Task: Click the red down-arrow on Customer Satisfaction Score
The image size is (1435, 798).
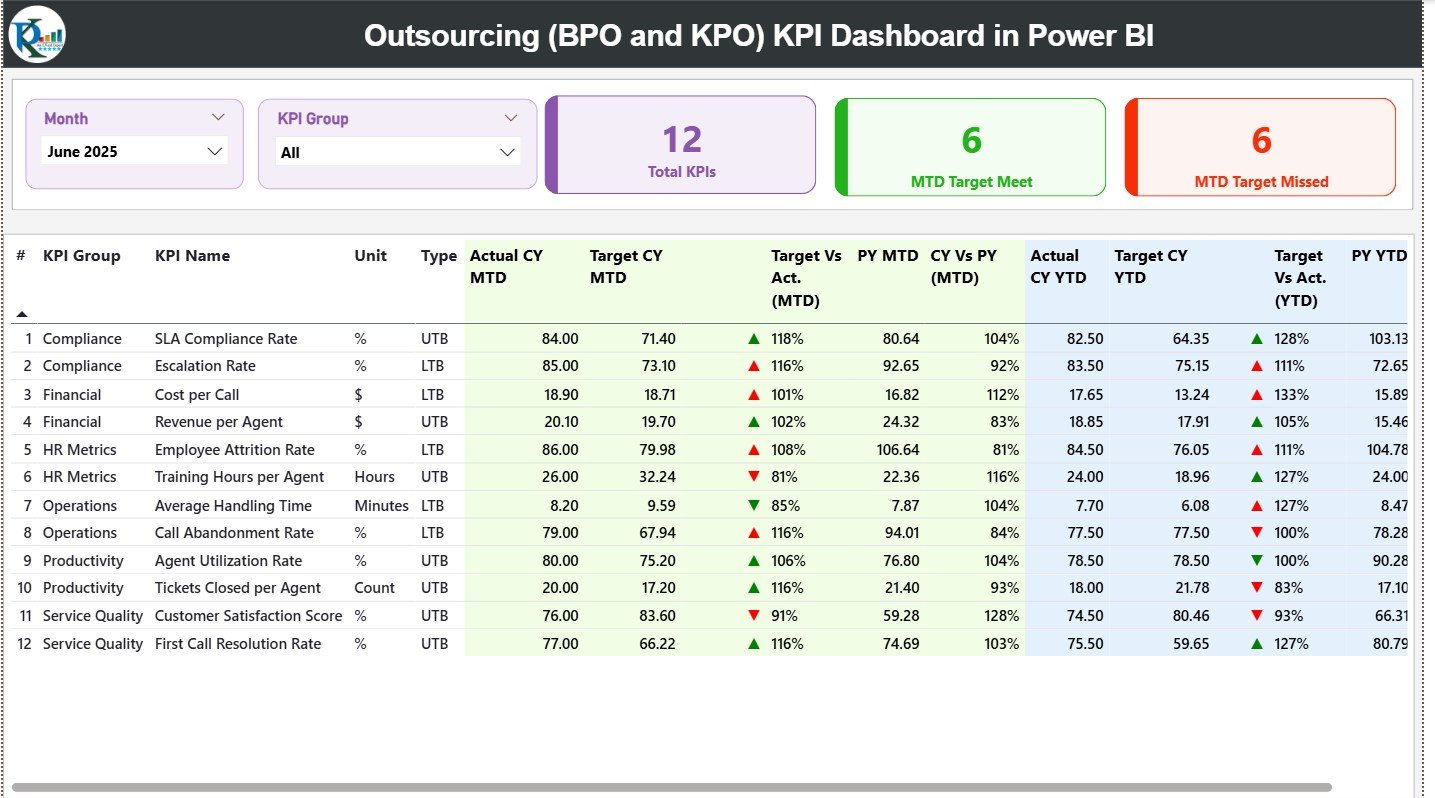Action: pos(755,615)
